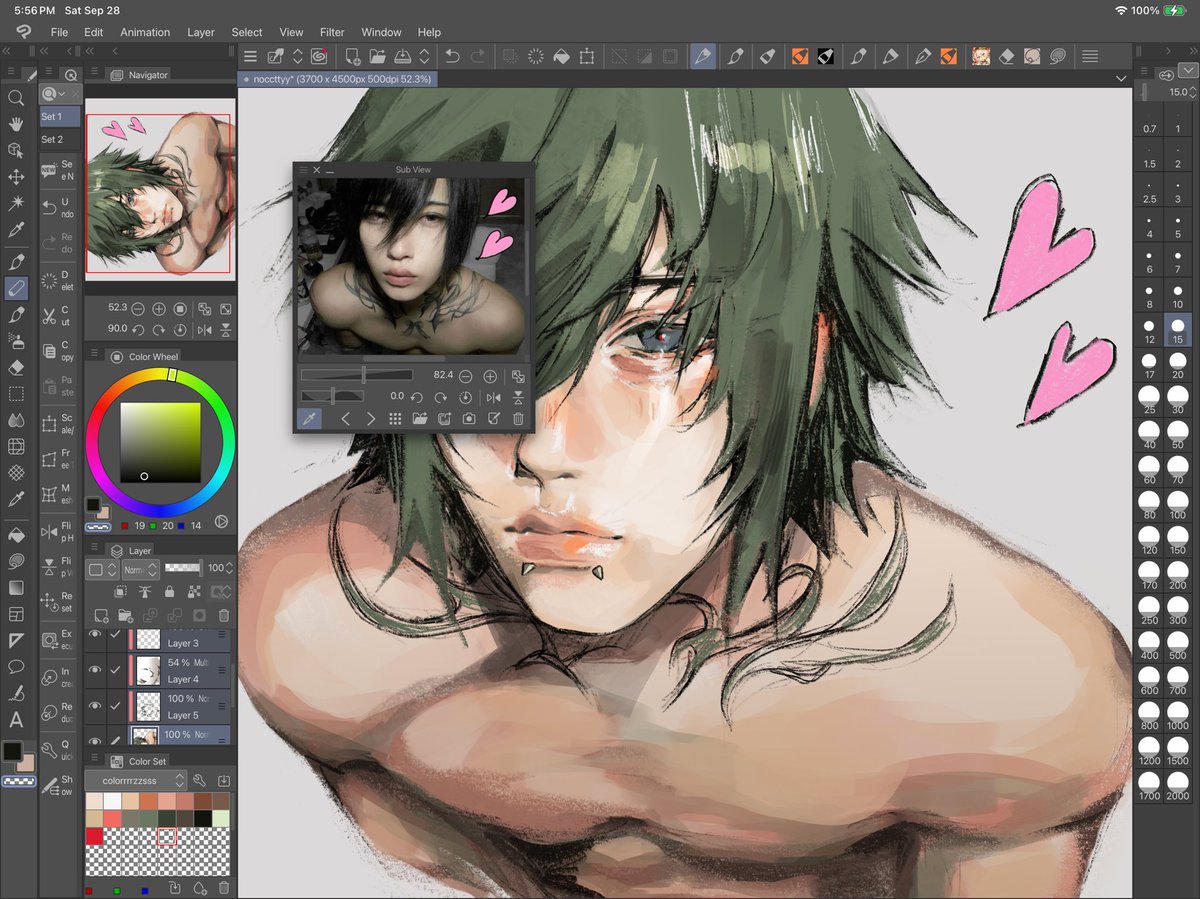Lock the layer with padlock icon
This screenshot has height=899, width=1200.
click(x=168, y=592)
